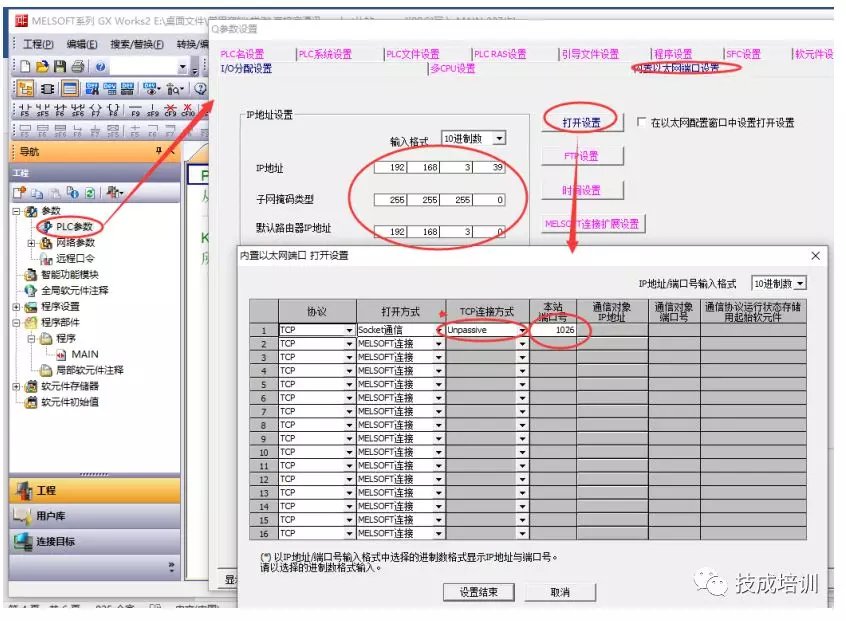This screenshot has width=846, height=621.
Task: Pin the 导航 navigation panel
Action: click(157, 151)
